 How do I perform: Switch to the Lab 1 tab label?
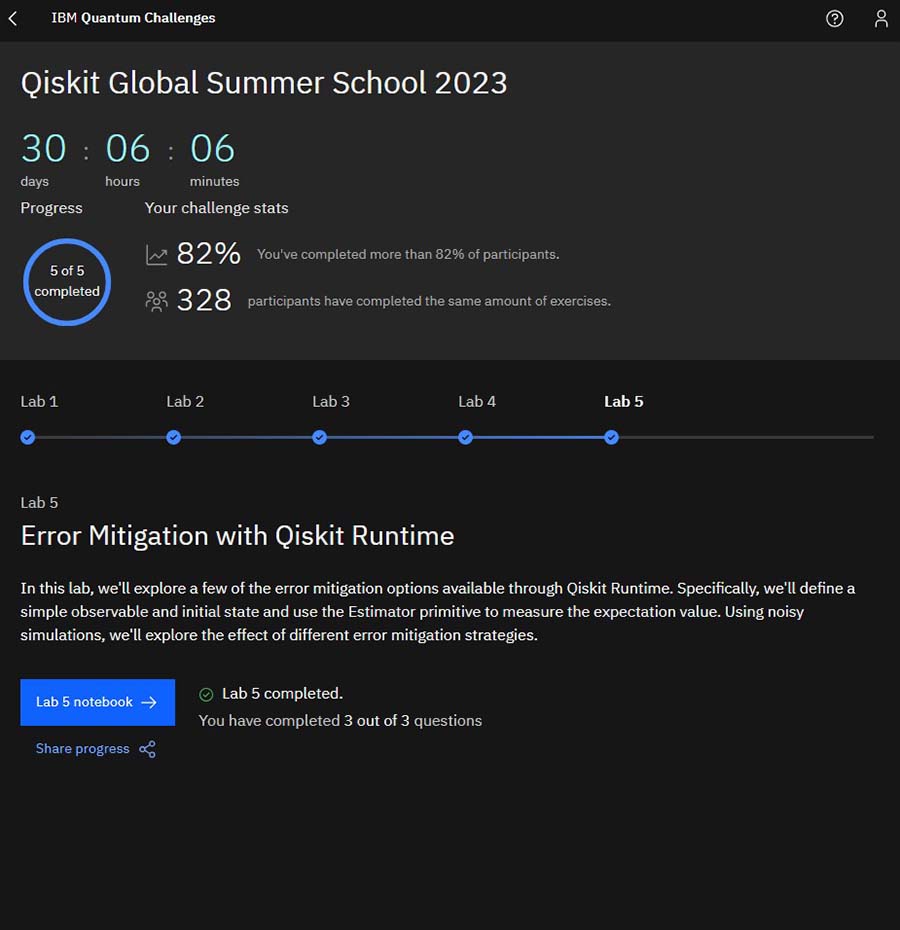click(x=39, y=402)
